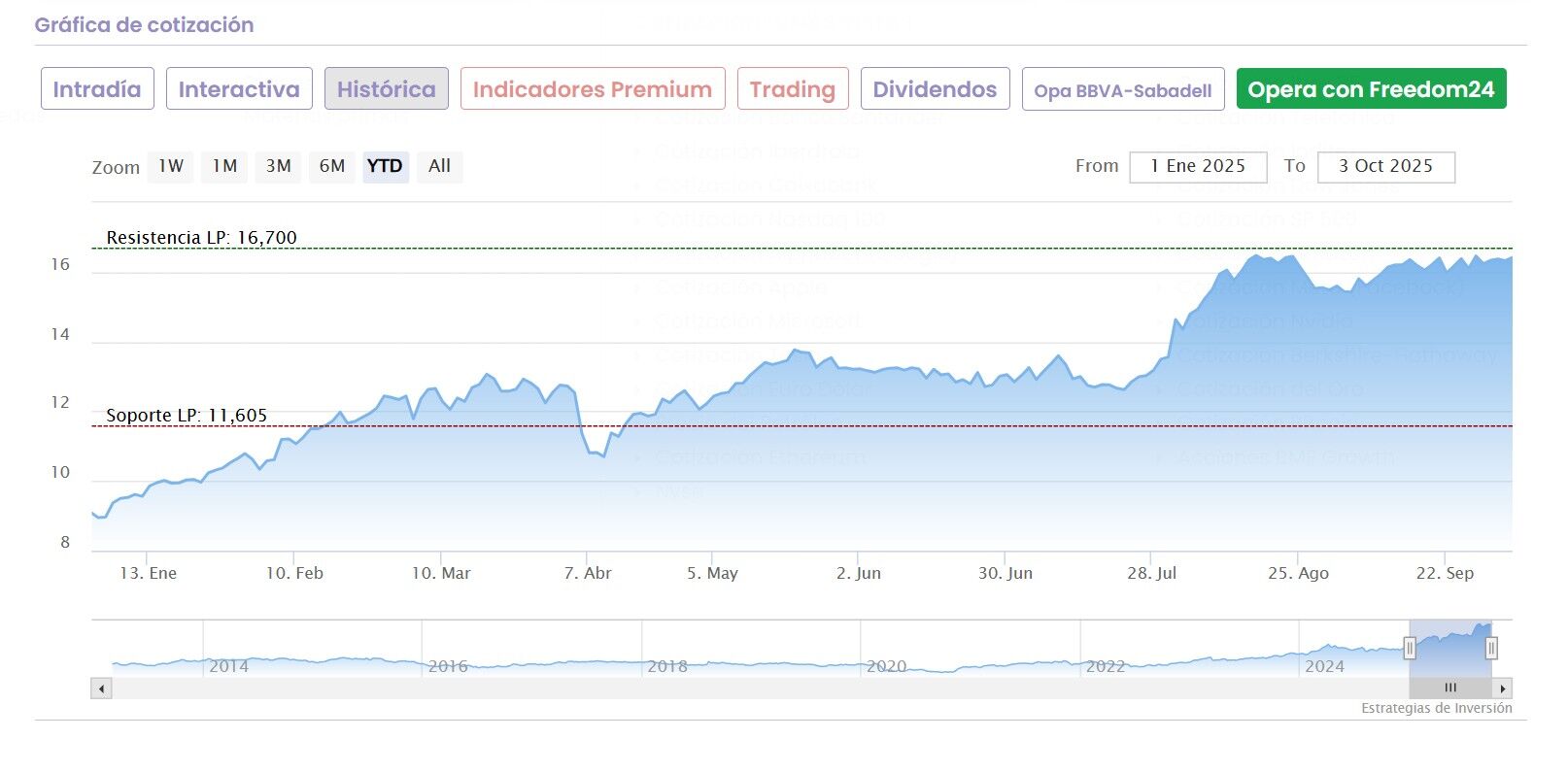Open the Intradía chart tab
The height and width of the screenshot is (773, 1568).
pos(97,89)
